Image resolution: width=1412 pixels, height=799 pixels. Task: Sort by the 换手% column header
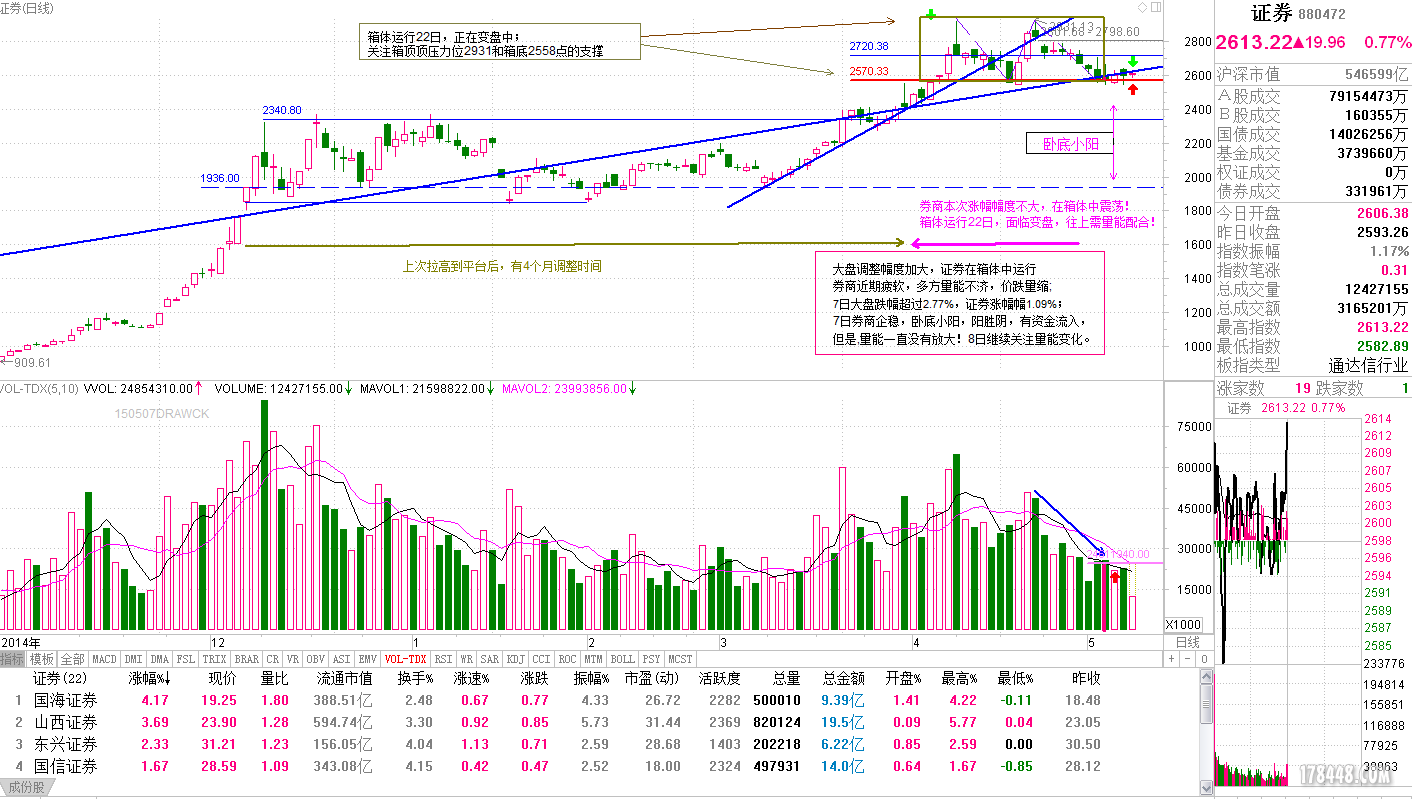[415, 678]
